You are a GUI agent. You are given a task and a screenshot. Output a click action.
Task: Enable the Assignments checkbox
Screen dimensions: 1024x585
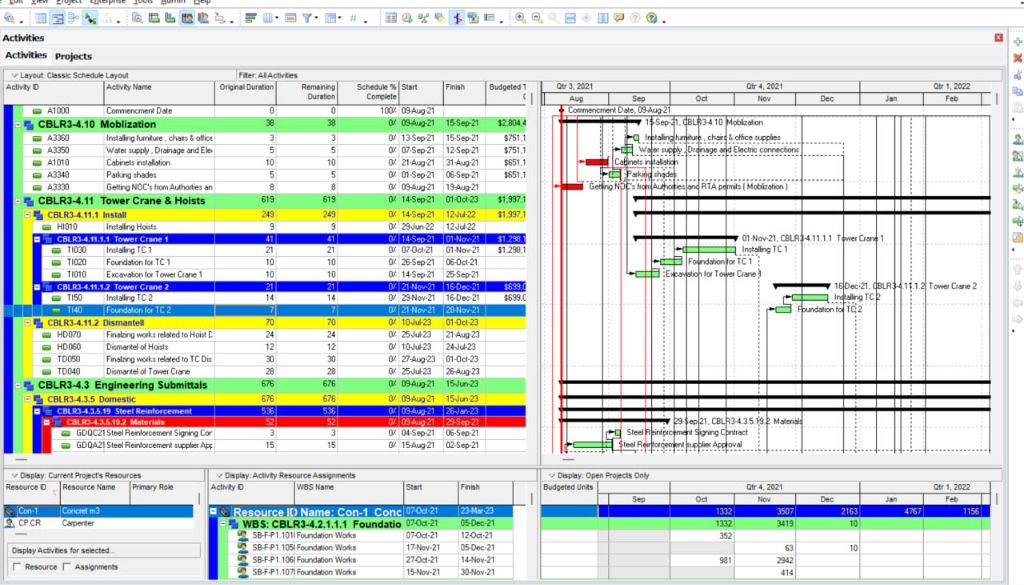[68, 567]
